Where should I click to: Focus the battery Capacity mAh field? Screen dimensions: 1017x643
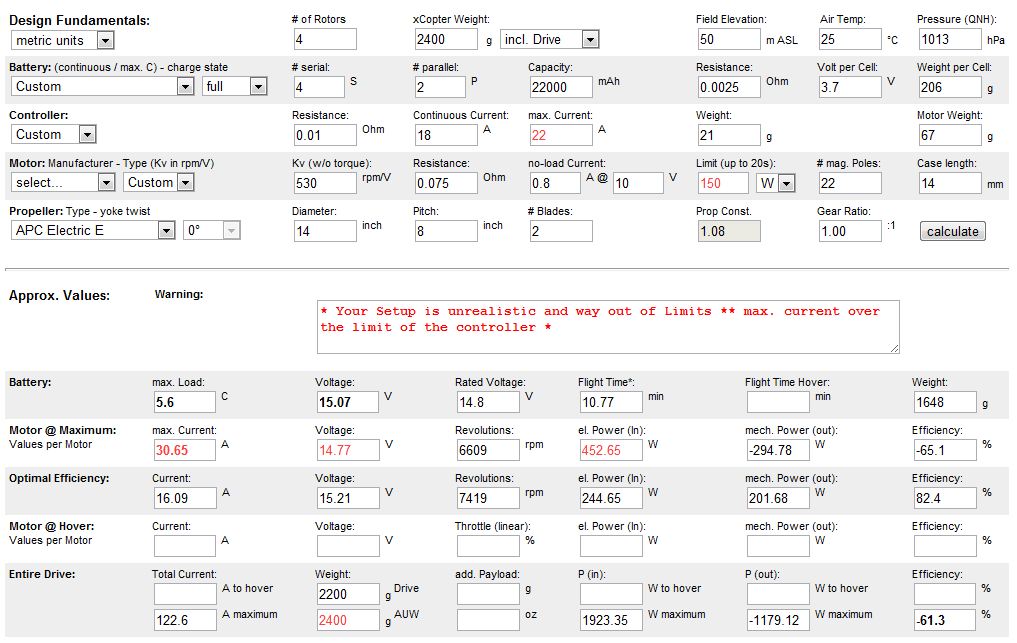coord(560,87)
